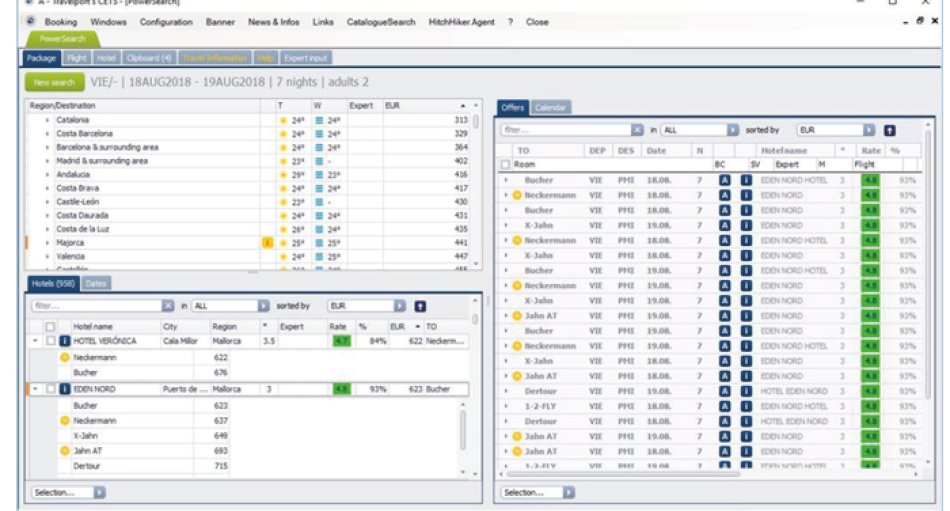Screen dimensions: 950x511
Task: Click the I icon in first Bucher offer row
Action: tap(746, 180)
